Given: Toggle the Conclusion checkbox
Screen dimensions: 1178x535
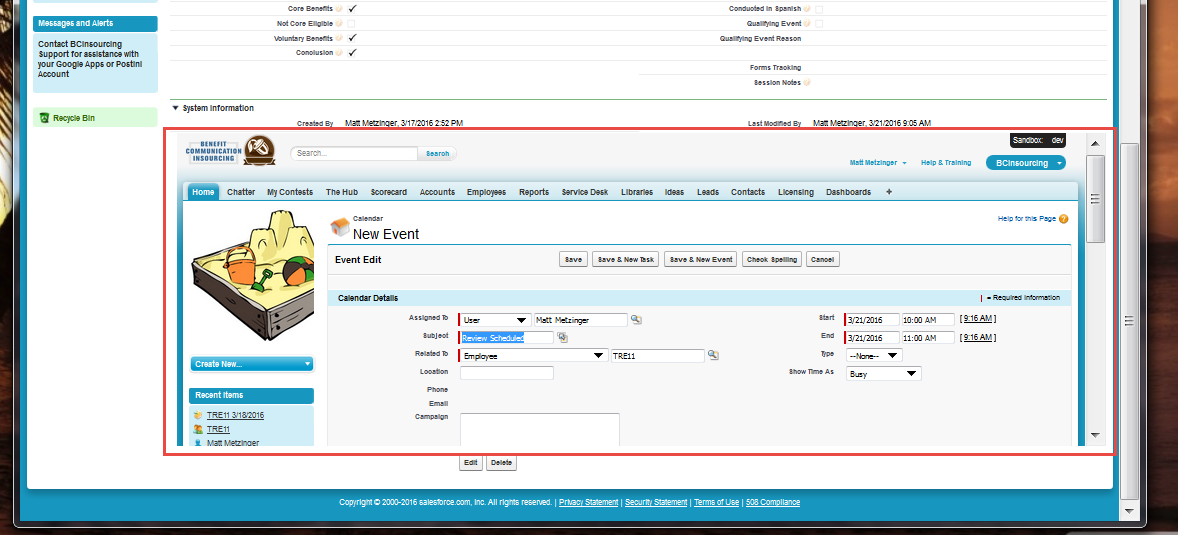Looking at the screenshot, I should coord(352,53).
